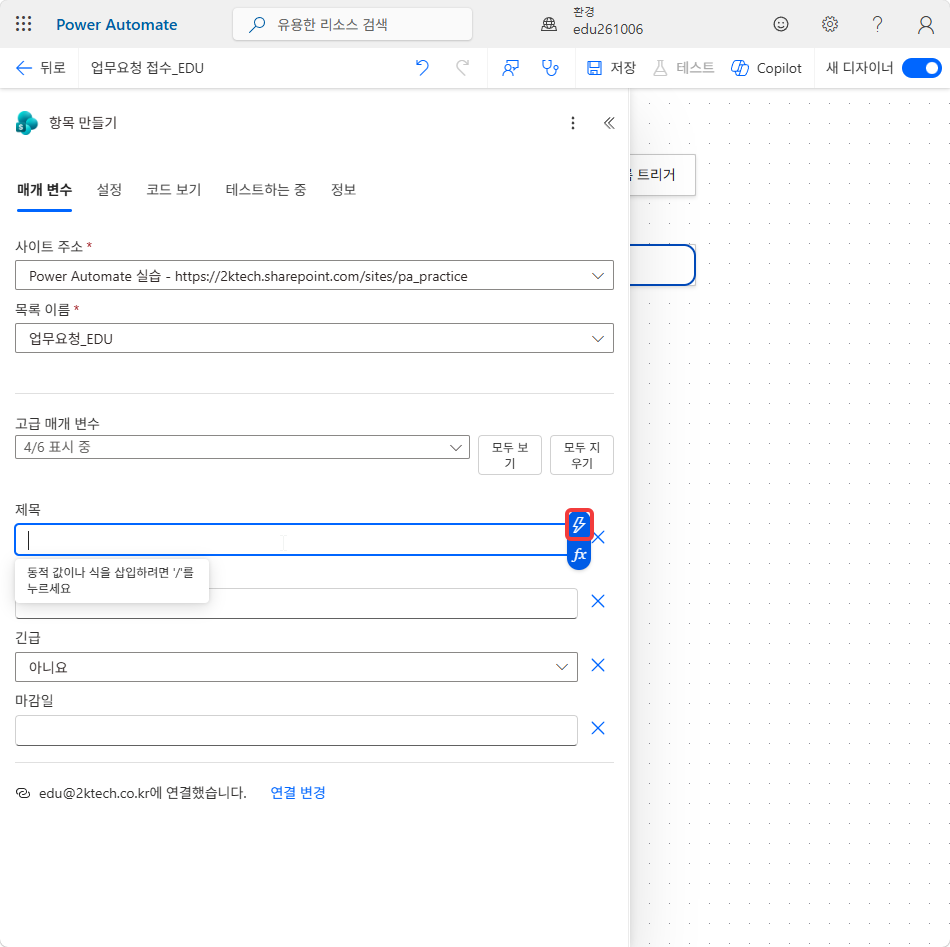Remove the 제목 parameter with X
This screenshot has height=947, width=950.
600,537
